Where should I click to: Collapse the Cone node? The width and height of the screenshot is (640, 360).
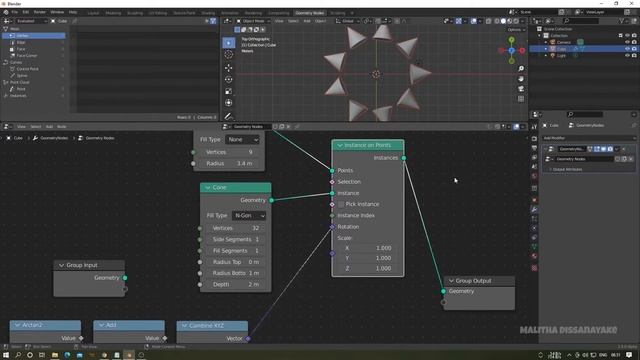click(x=208, y=187)
